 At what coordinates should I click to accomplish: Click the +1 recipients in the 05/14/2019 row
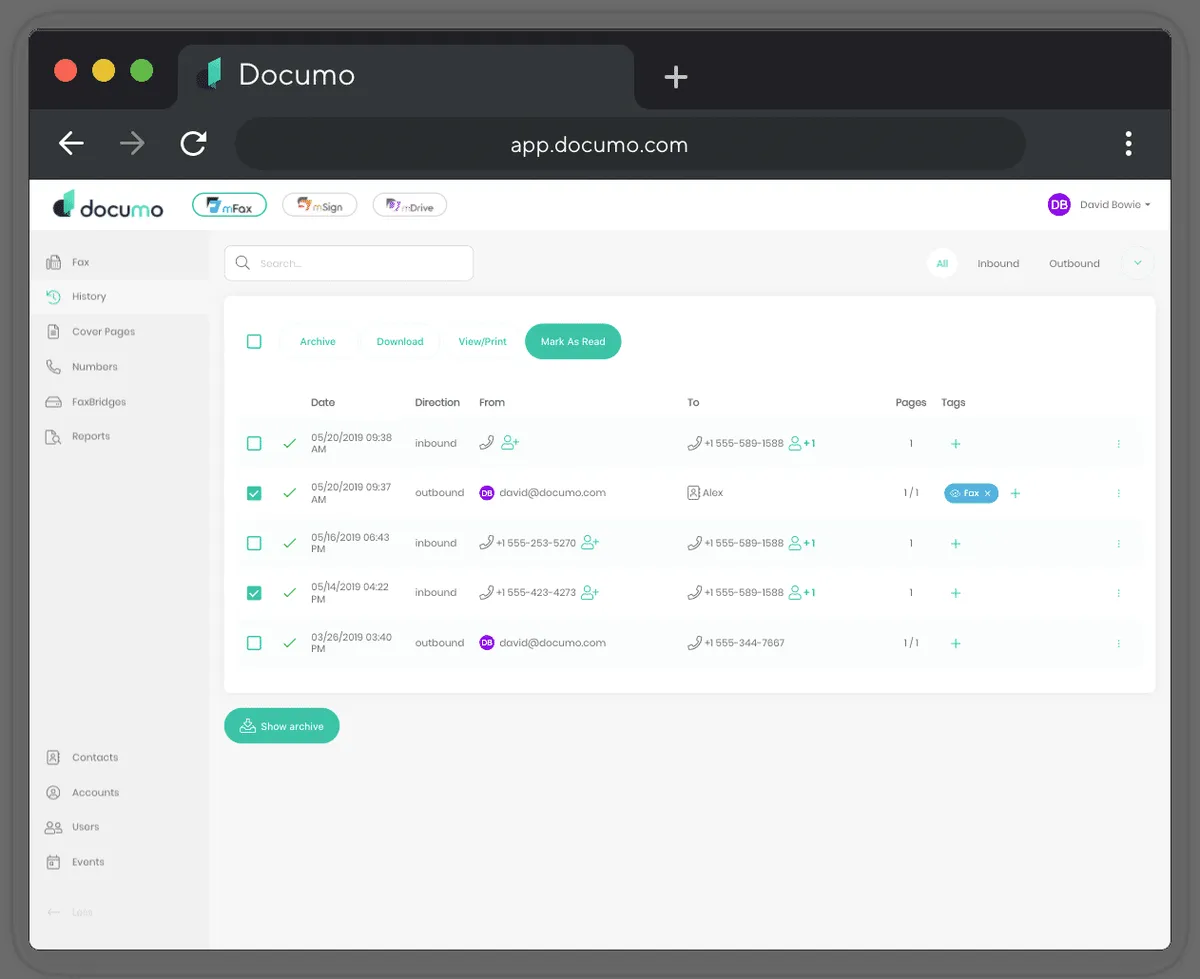tap(802, 592)
